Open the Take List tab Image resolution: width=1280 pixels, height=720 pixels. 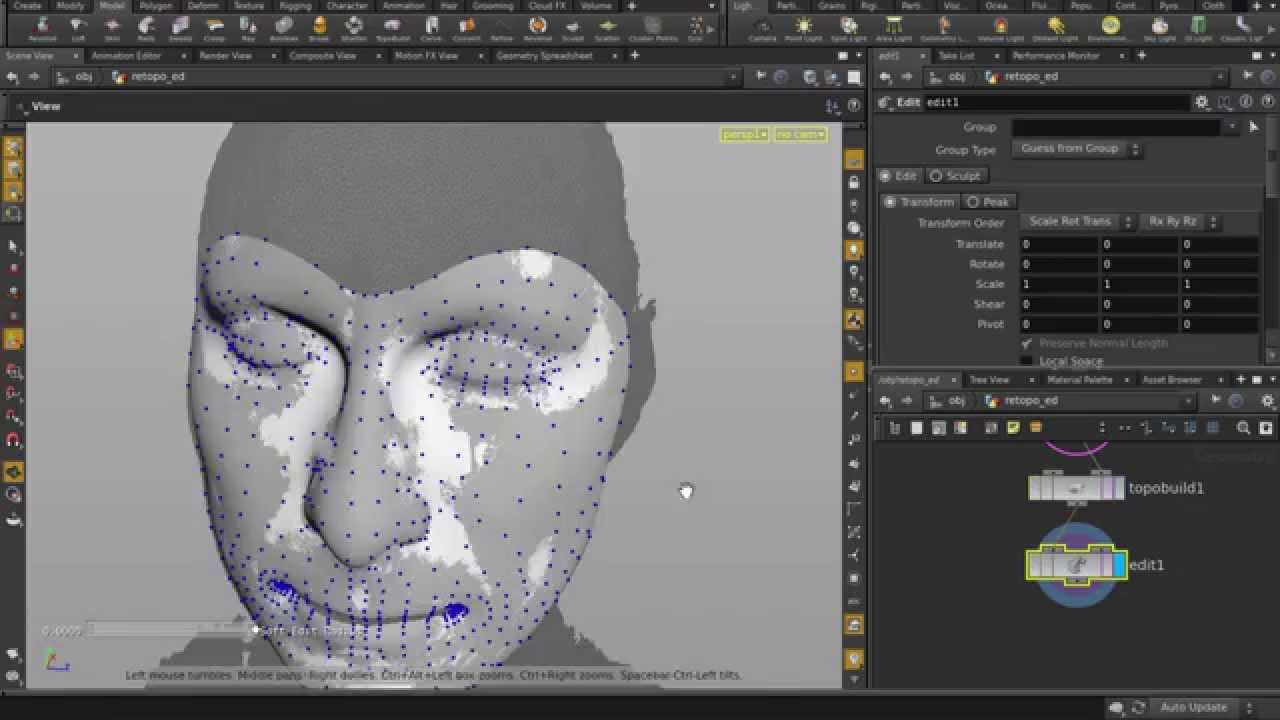coord(956,56)
